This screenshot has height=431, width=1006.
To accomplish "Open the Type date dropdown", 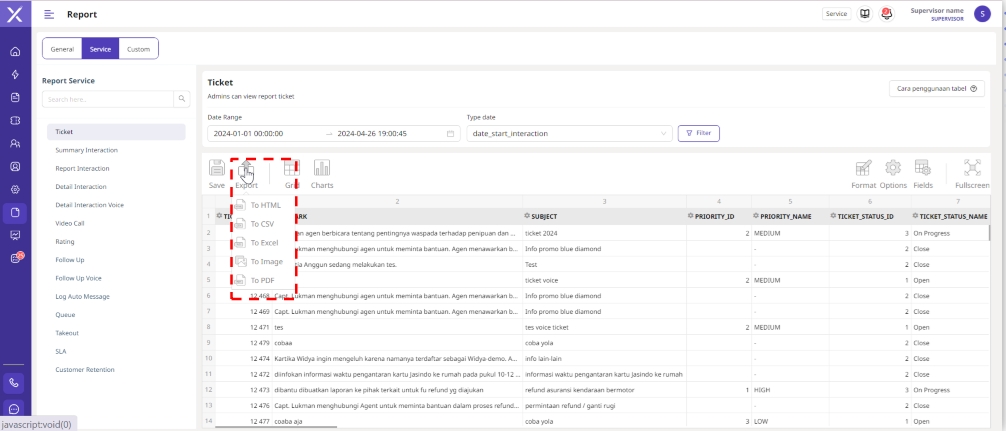I will coord(569,133).
